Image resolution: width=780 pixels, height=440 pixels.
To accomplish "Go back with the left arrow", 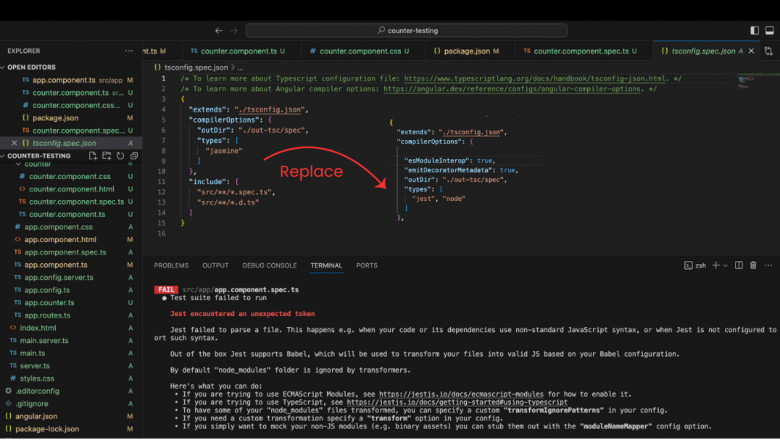I will click(x=218, y=30).
